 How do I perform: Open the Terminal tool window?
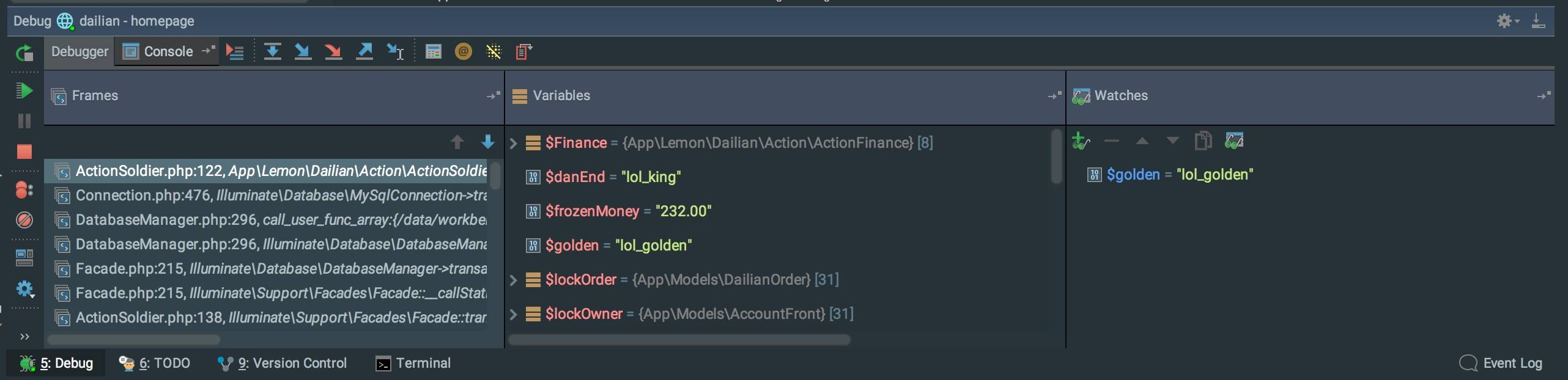(413, 364)
